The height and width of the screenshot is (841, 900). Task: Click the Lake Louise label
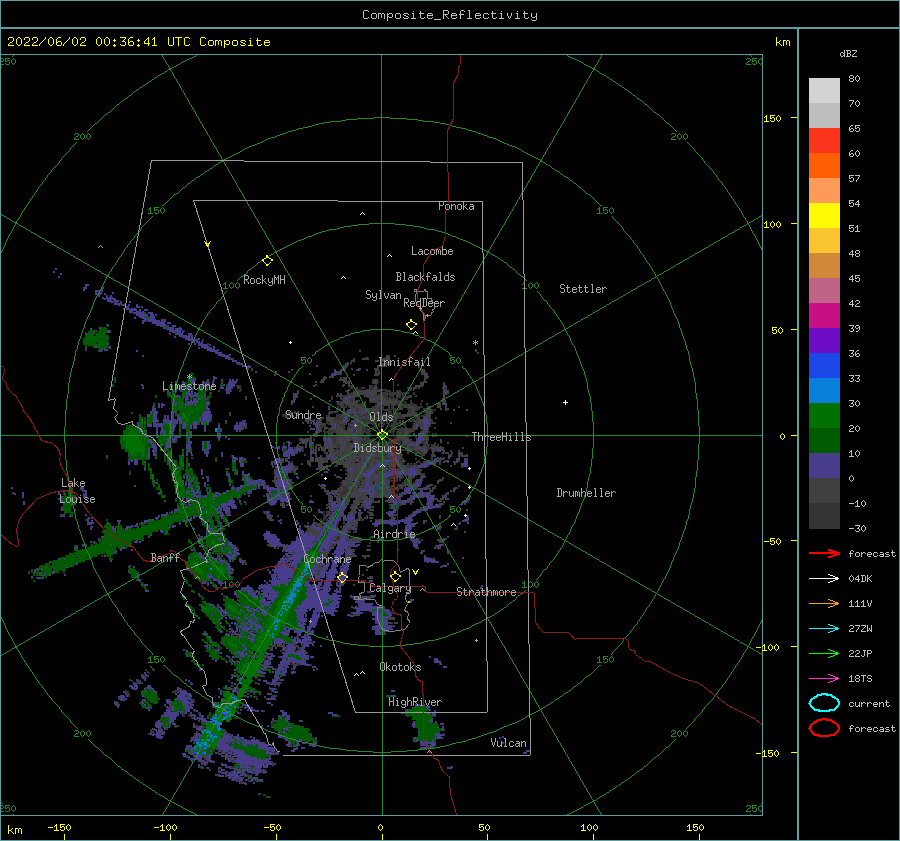[x=77, y=491]
